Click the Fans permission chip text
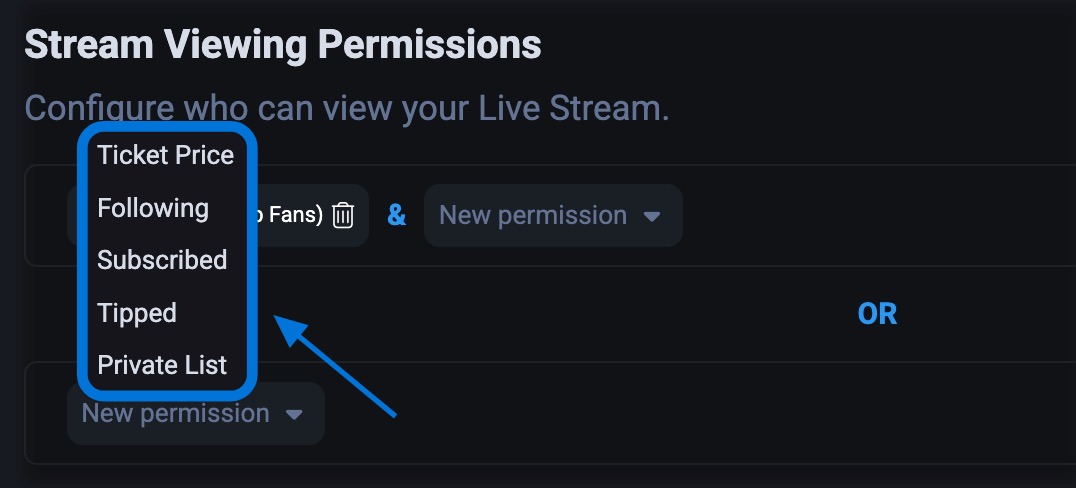 pyautogui.click(x=292, y=215)
